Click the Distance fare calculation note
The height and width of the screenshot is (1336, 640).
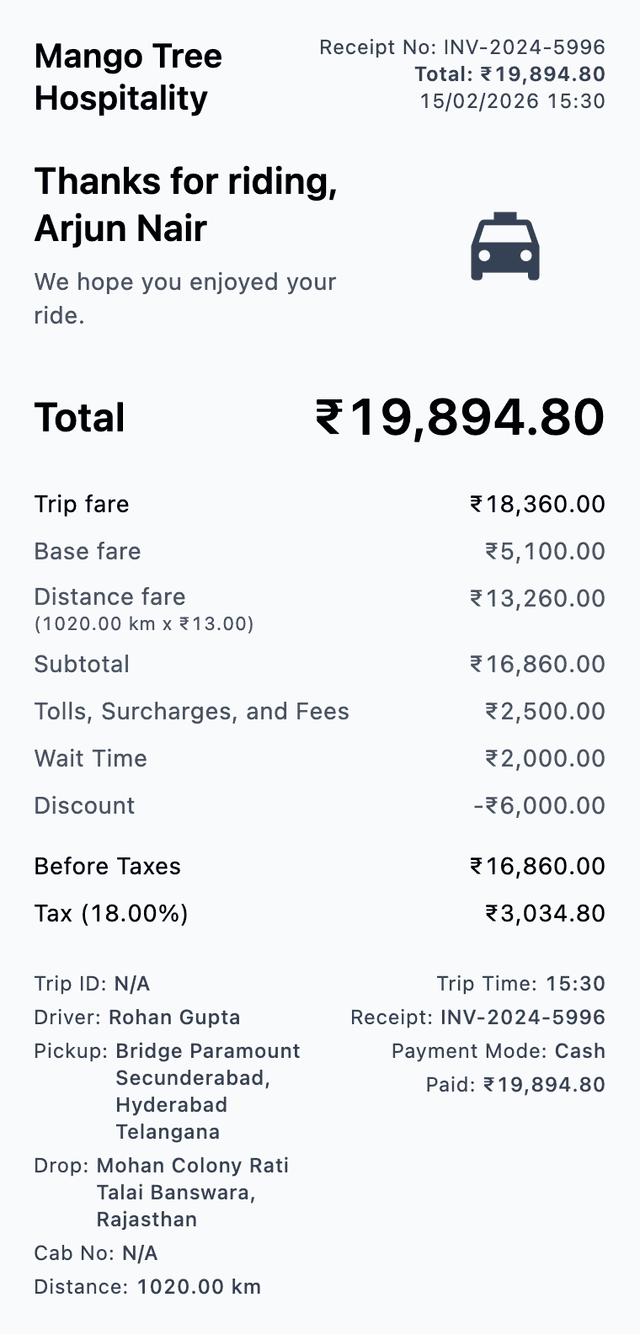(144, 624)
